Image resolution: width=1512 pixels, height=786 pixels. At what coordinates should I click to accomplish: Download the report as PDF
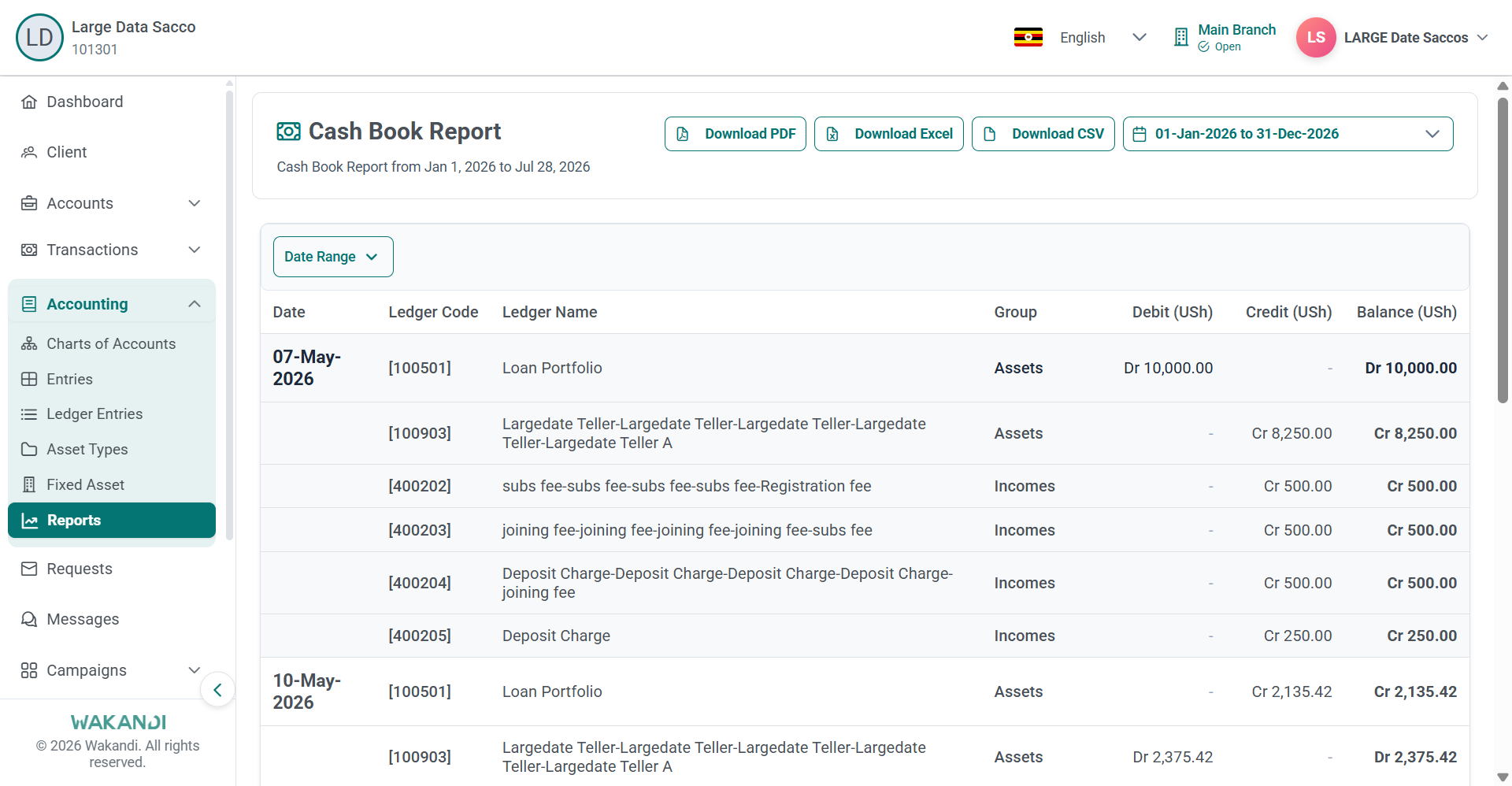[x=736, y=134]
